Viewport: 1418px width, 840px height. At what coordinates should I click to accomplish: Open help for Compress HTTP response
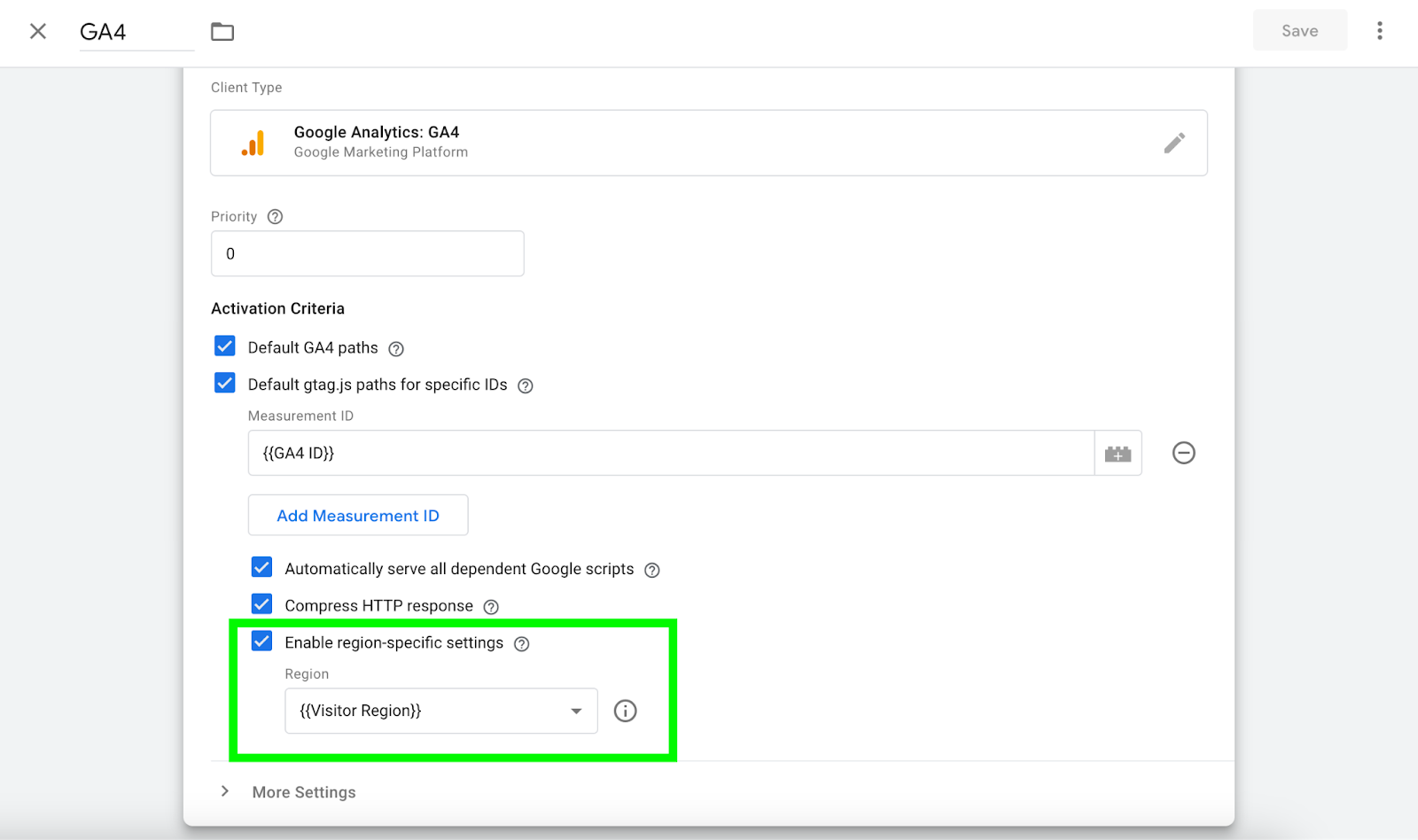click(492, 606)
